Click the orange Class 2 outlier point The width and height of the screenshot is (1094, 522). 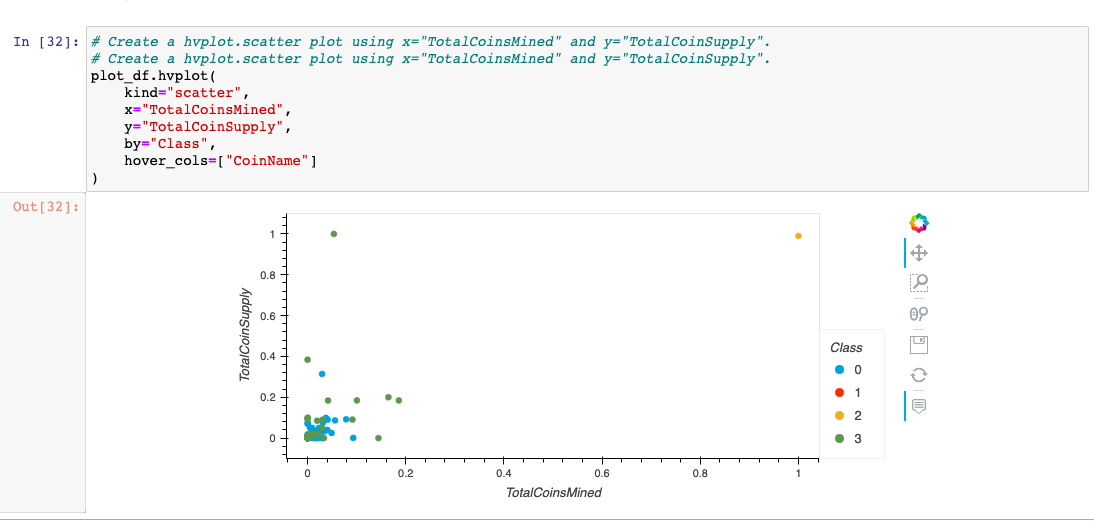click(x=798, y=236)
